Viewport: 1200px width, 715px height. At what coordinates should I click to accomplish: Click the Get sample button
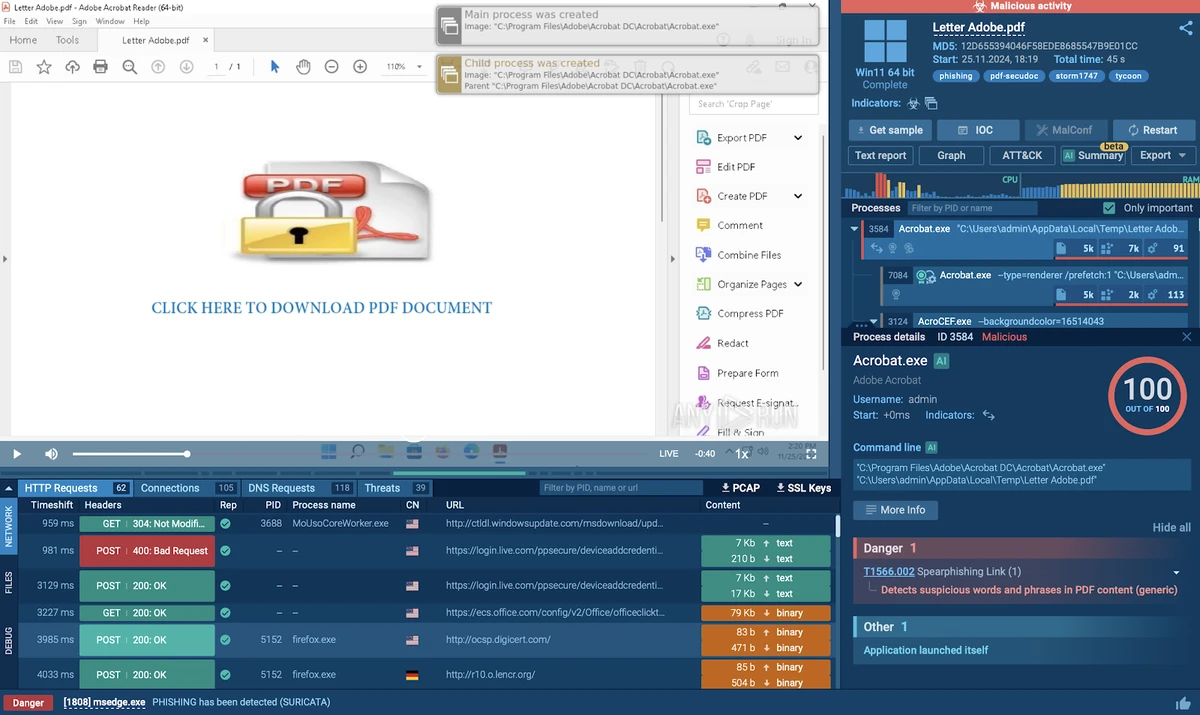(890, 130)
